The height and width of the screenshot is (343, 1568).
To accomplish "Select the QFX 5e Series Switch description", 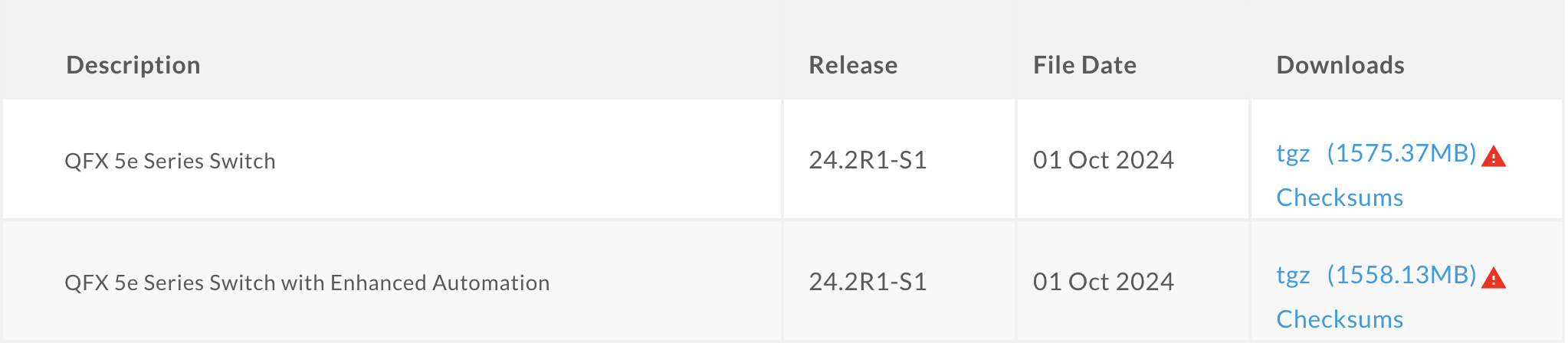I will coord(170,161).
